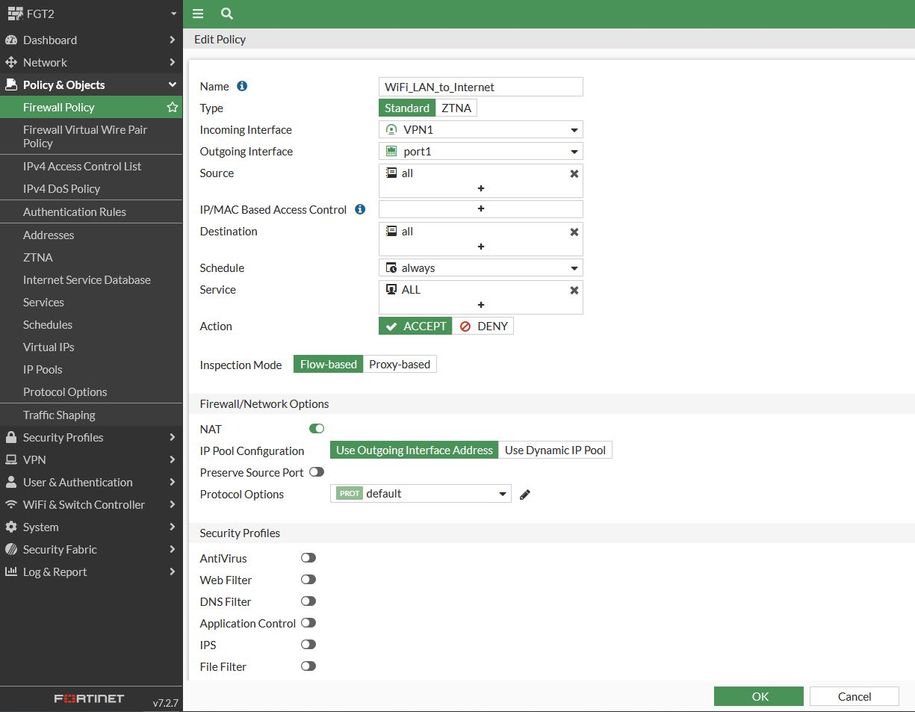This screenshot has height=712, width=915.
Task: Click the WiFi & Switch Controller icon
Action: 11,504
